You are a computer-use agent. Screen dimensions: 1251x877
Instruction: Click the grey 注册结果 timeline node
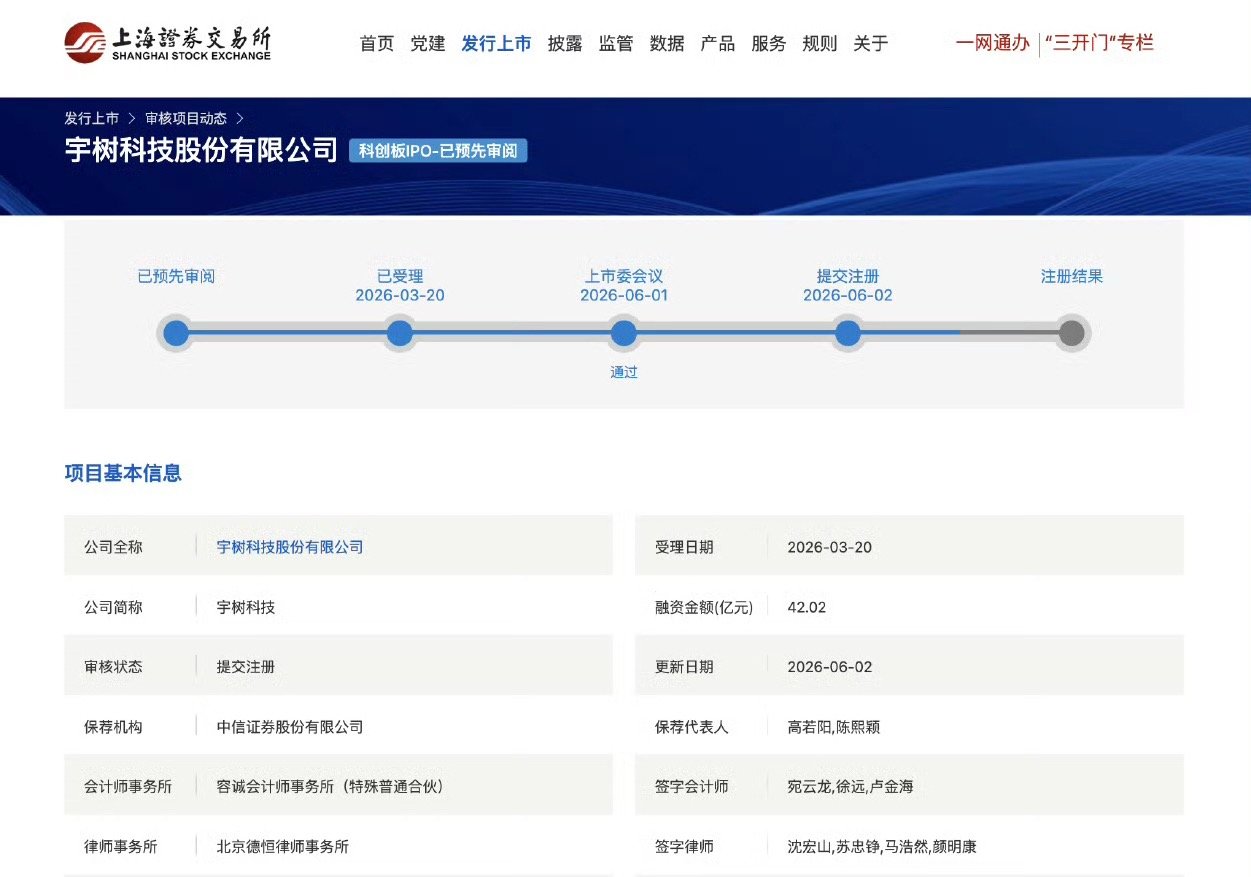click(1072, 333)
